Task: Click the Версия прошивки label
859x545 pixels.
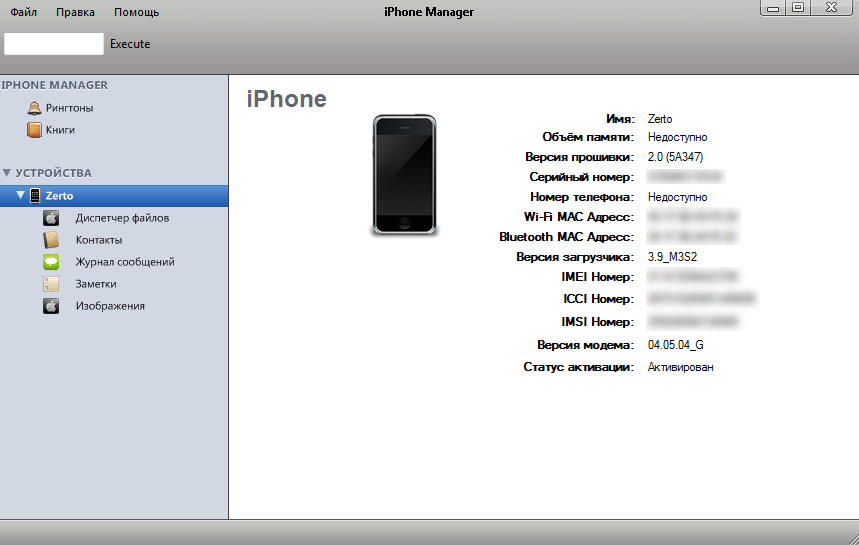Action: pos(579,157)
